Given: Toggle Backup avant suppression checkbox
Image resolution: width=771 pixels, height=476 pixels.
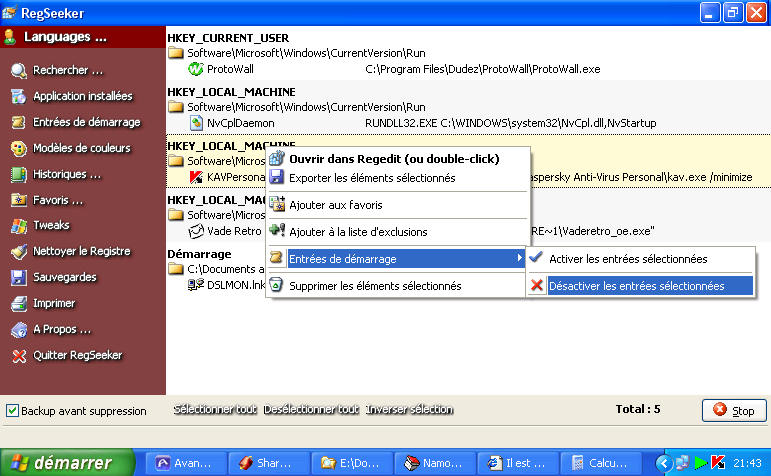Looking at the screenshot, I should pyautogui.click(x=12, y=411).
